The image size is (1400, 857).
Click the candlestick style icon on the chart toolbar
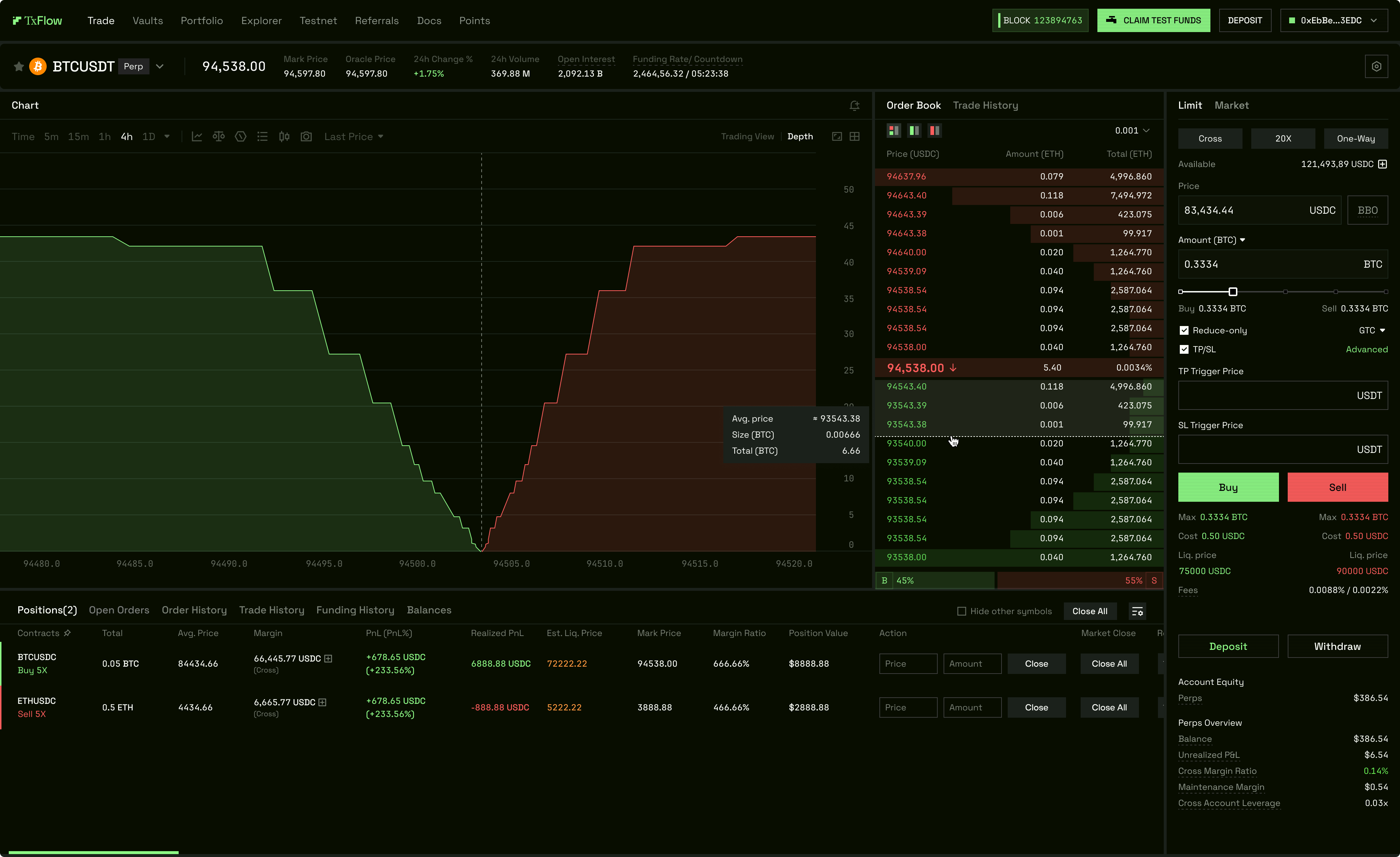pyautogui.click(x=284, y=136)
